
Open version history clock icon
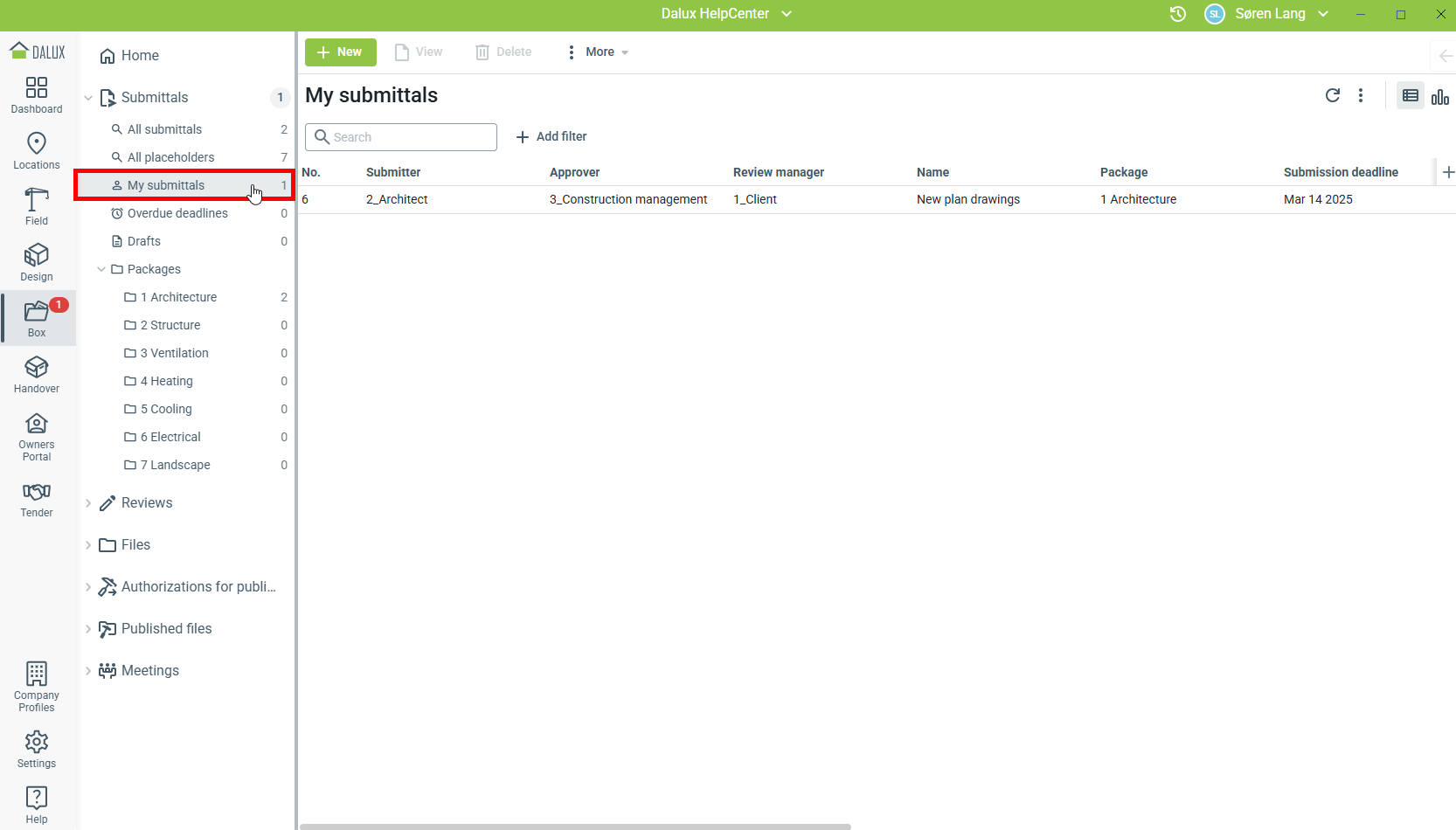[1177, 14]
